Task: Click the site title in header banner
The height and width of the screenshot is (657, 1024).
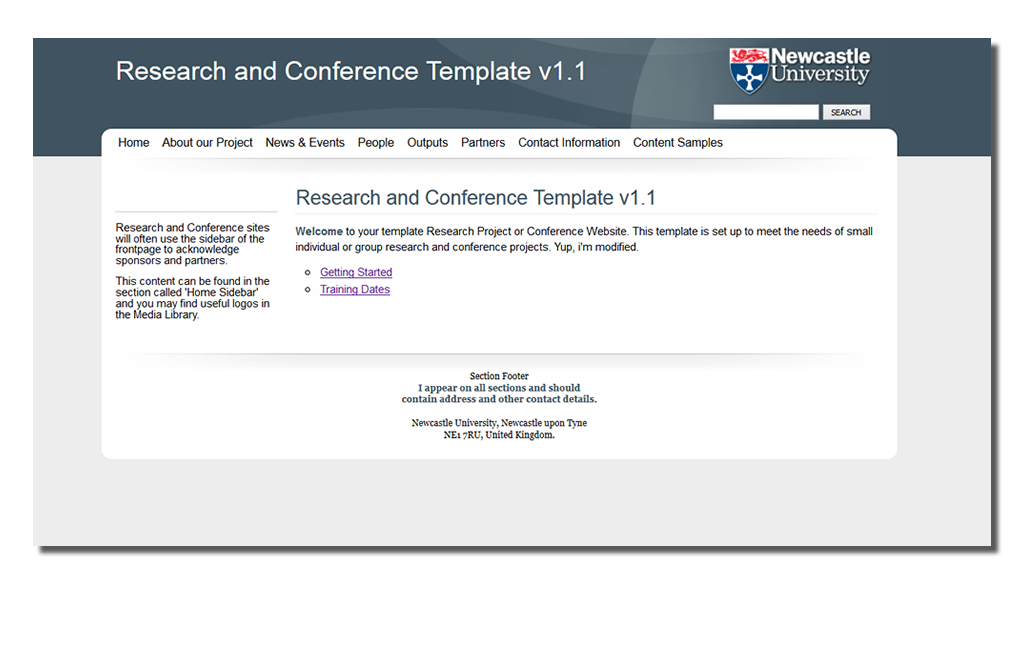Action: [x=351, y=72]
